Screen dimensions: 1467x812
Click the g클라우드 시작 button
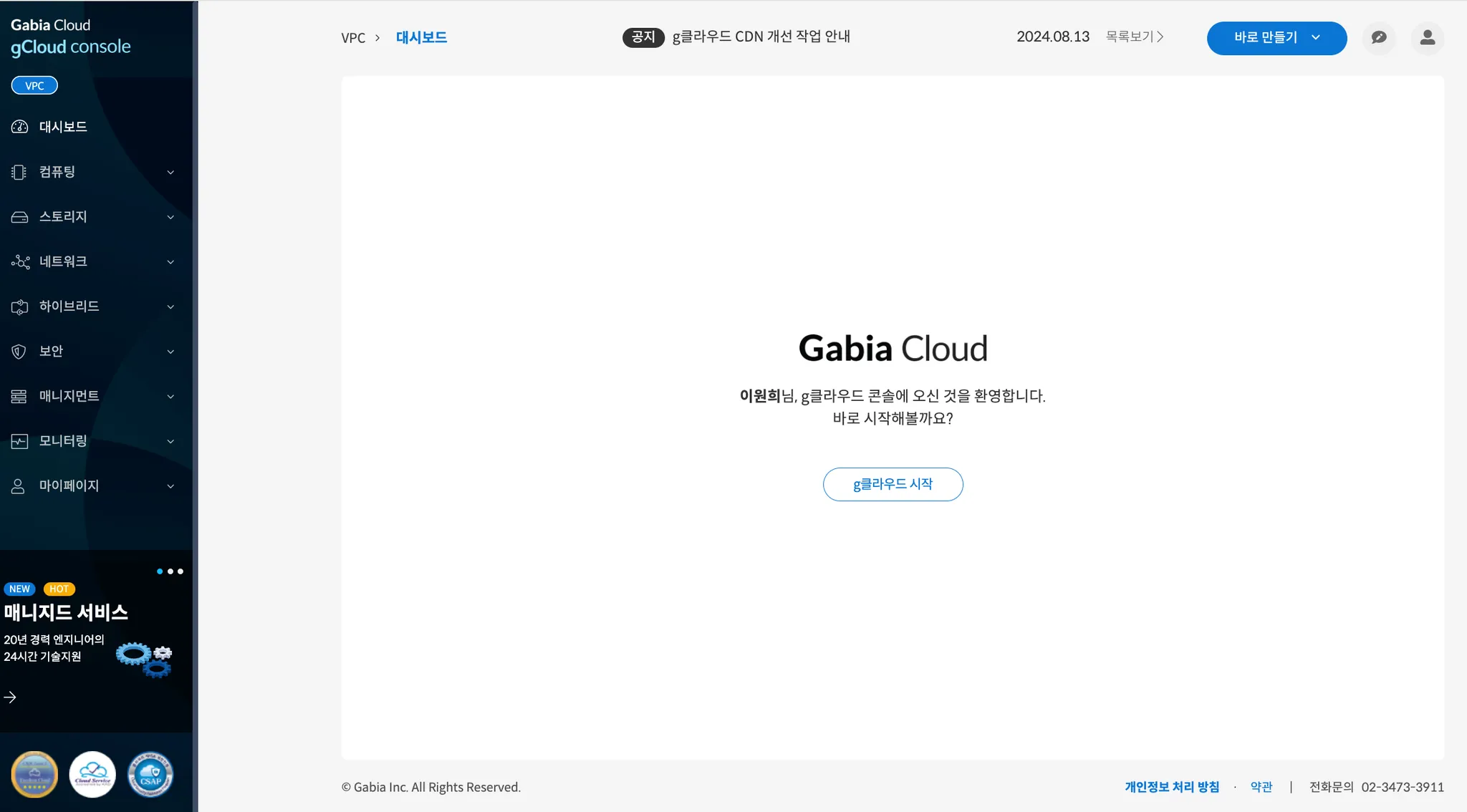click(x=893, y=484)
